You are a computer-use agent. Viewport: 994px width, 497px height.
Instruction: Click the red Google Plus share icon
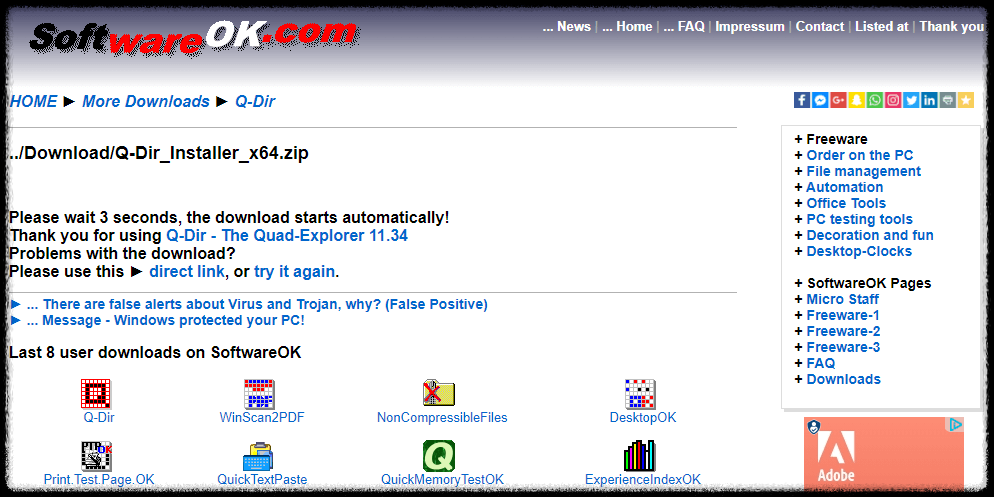(x=839, y=100)
